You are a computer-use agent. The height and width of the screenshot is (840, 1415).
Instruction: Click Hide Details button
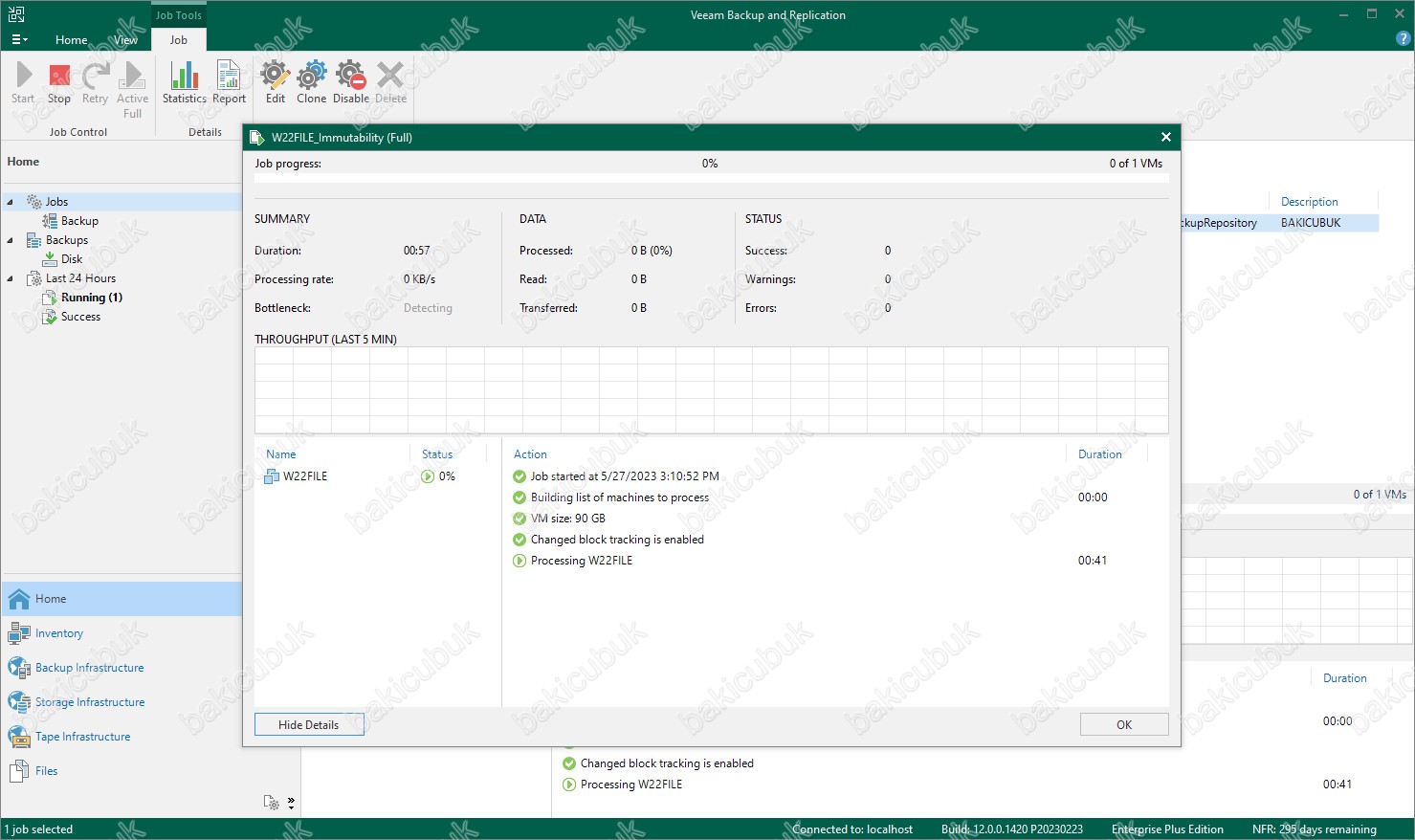[309, 724]
